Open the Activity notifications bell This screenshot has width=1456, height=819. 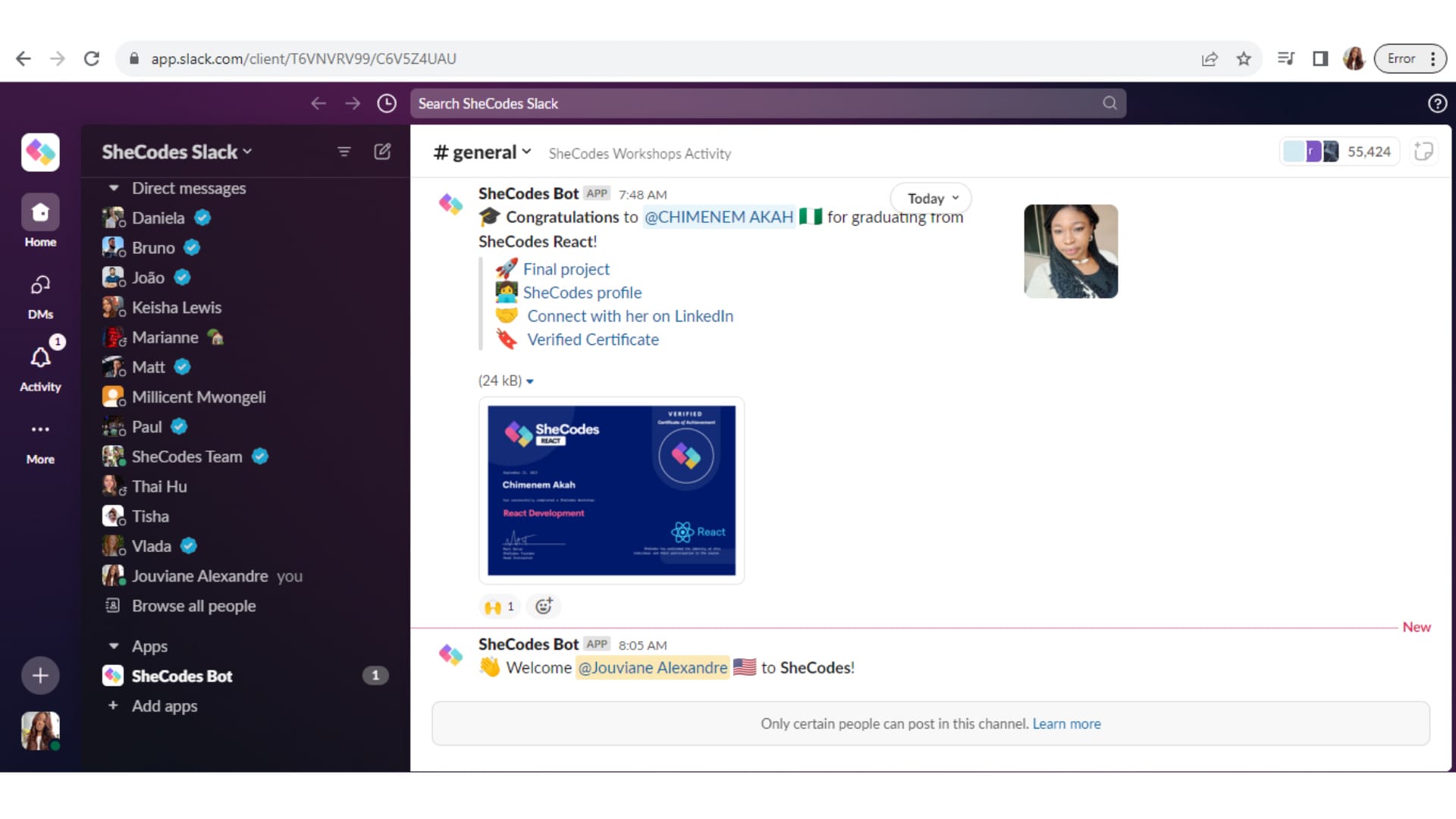tap(40, 358)
